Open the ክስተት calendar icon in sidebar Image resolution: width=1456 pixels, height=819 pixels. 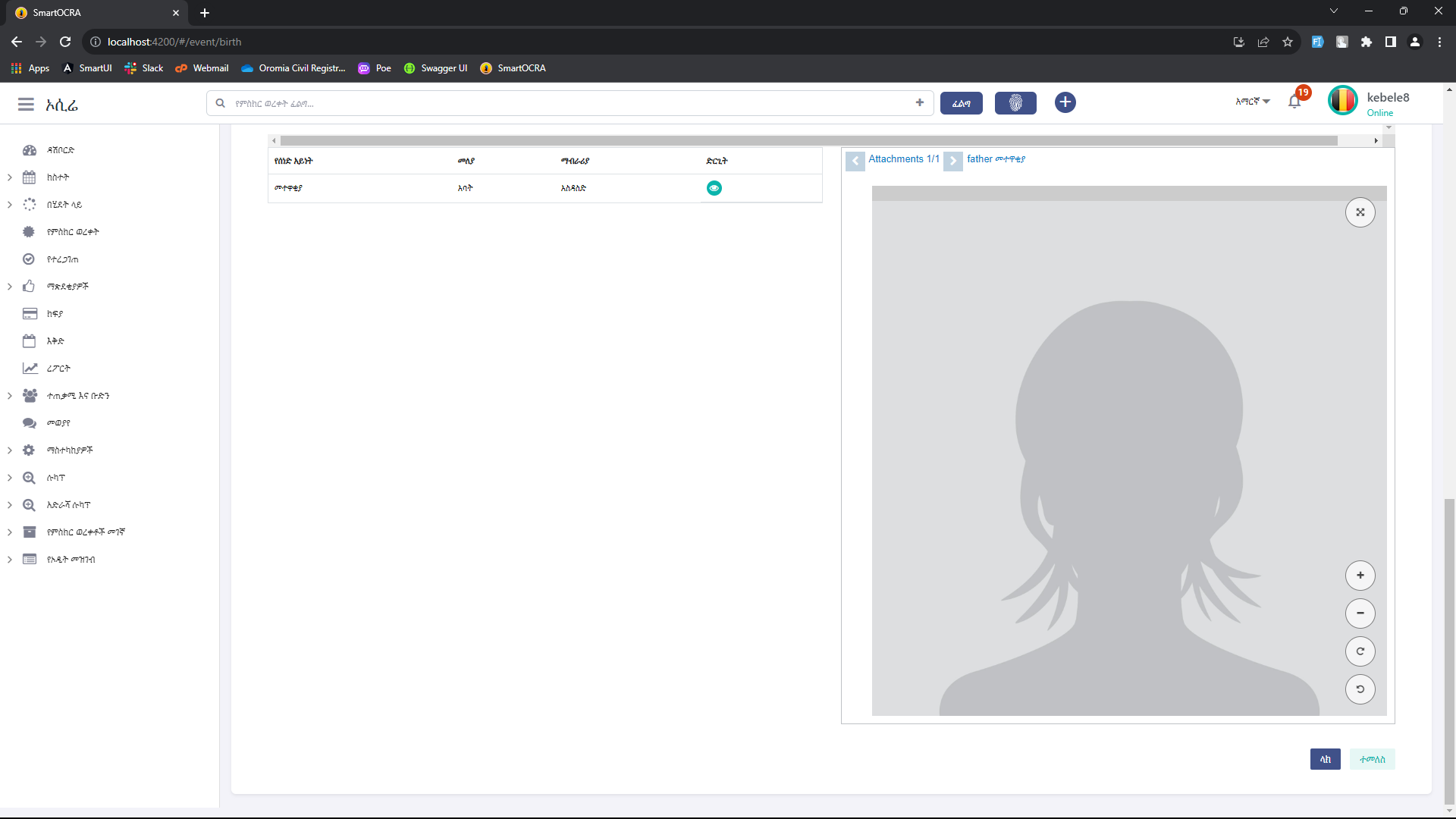(x=30, y=177)
